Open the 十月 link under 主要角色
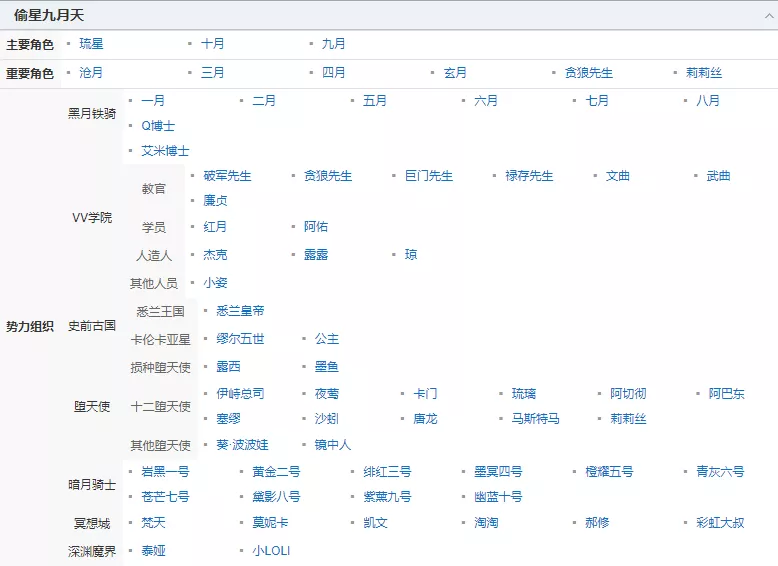Viewport: 778px width, 566px height. click(x=212, y=44)
